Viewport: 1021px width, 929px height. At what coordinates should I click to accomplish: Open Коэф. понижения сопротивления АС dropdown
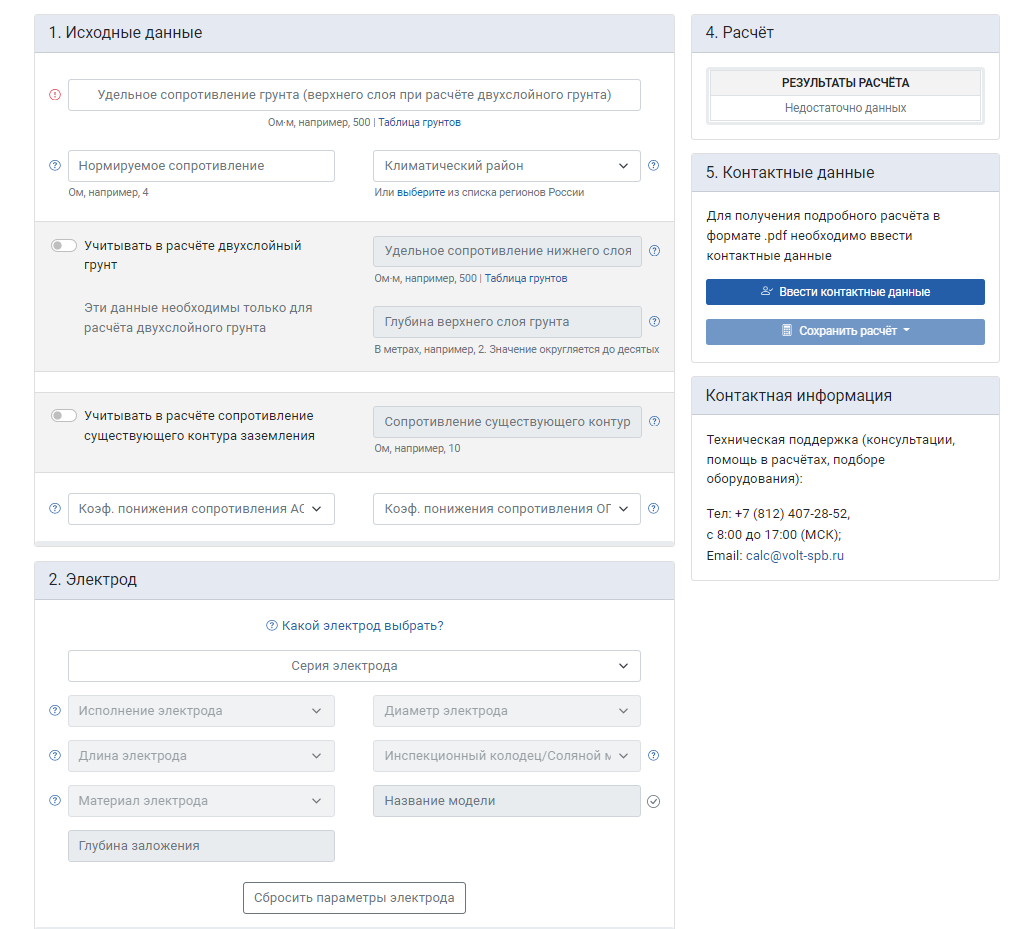click(201, 509)
